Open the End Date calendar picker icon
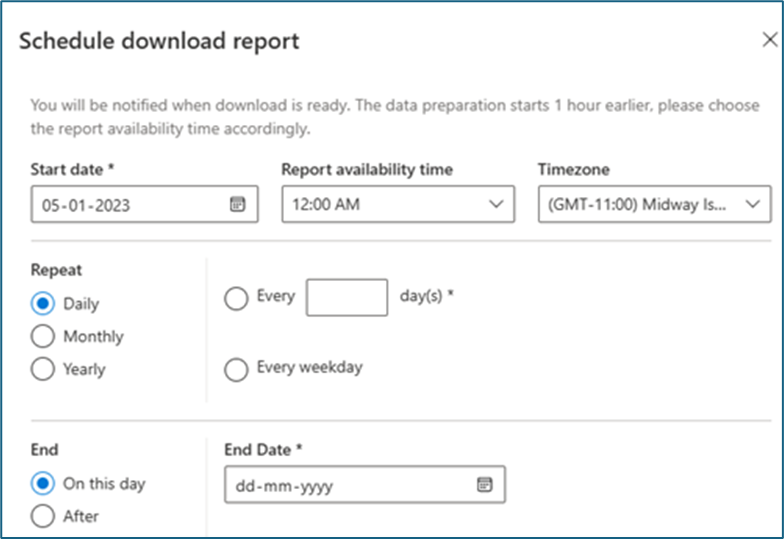784x539 pixels. point(484,485)
